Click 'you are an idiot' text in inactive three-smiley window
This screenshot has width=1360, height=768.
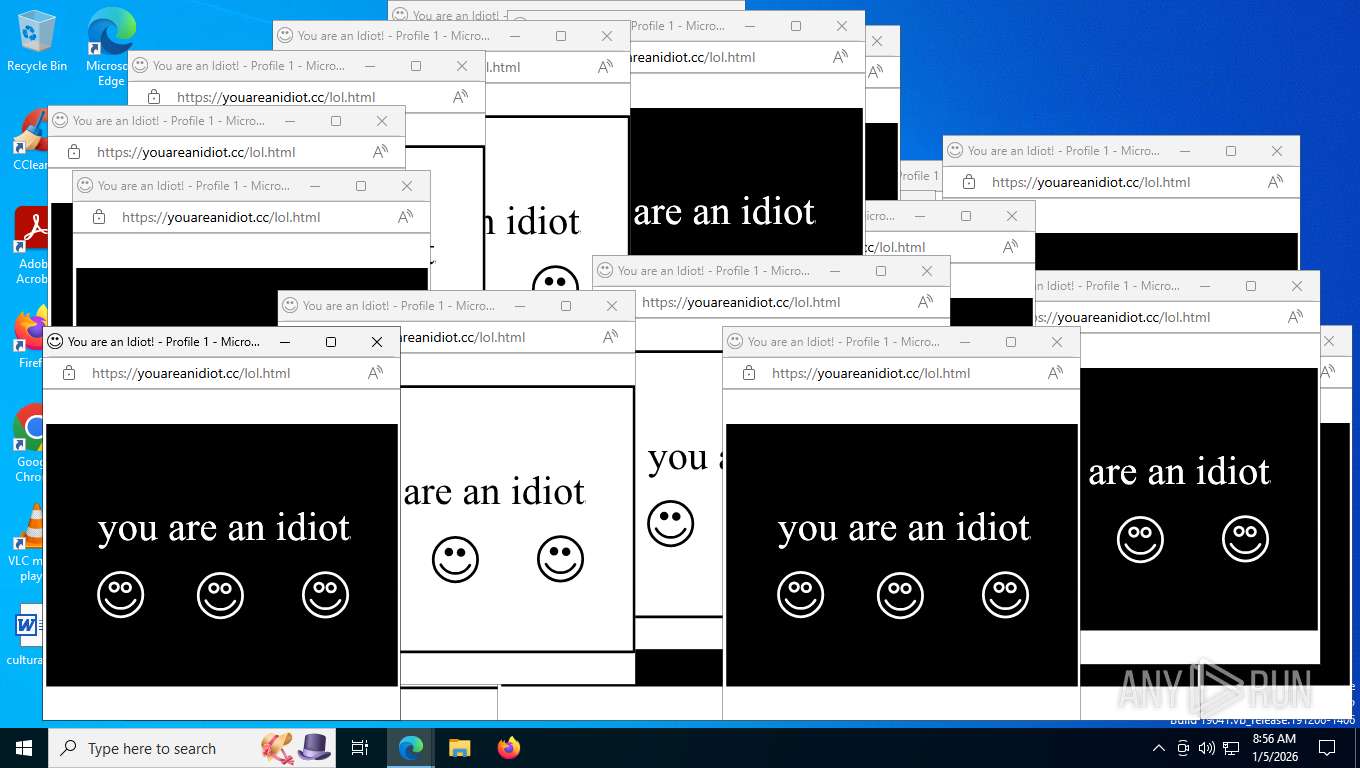coord(904,528)
